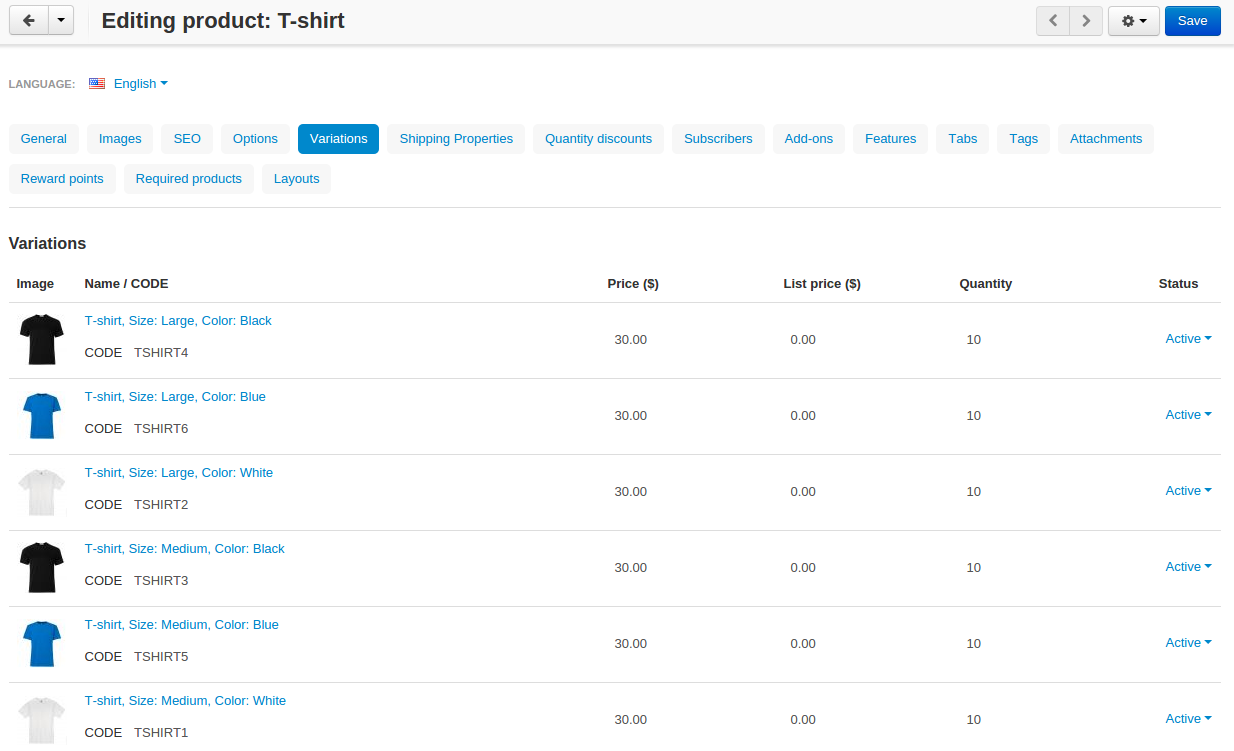Image resolution: width=1234 pixels, height=751 pixels.
Task: Click quantity 10 in TSHIRT2 row
Action: pyautogui.click(x=974, y=492)
